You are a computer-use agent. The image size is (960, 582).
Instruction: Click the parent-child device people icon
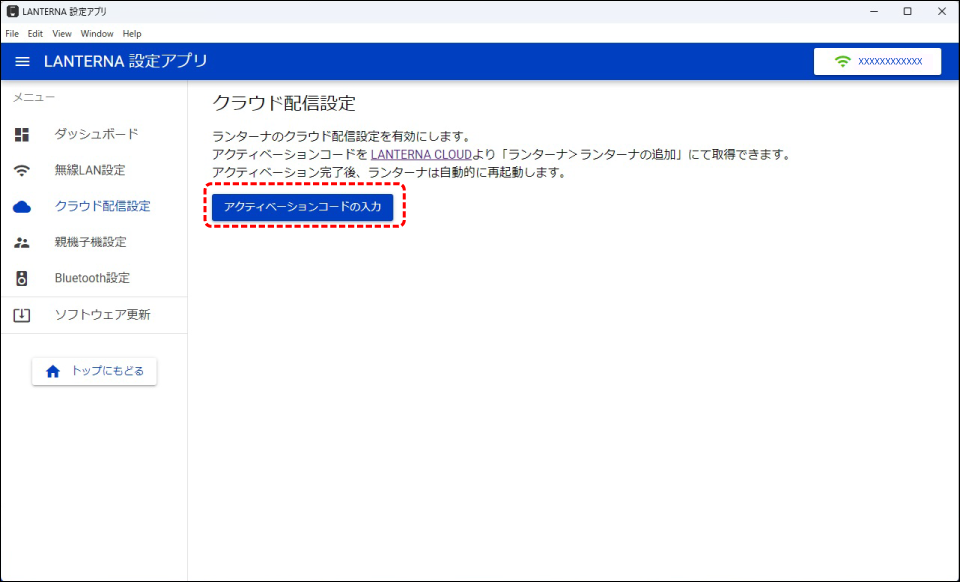tap(22, 243)
